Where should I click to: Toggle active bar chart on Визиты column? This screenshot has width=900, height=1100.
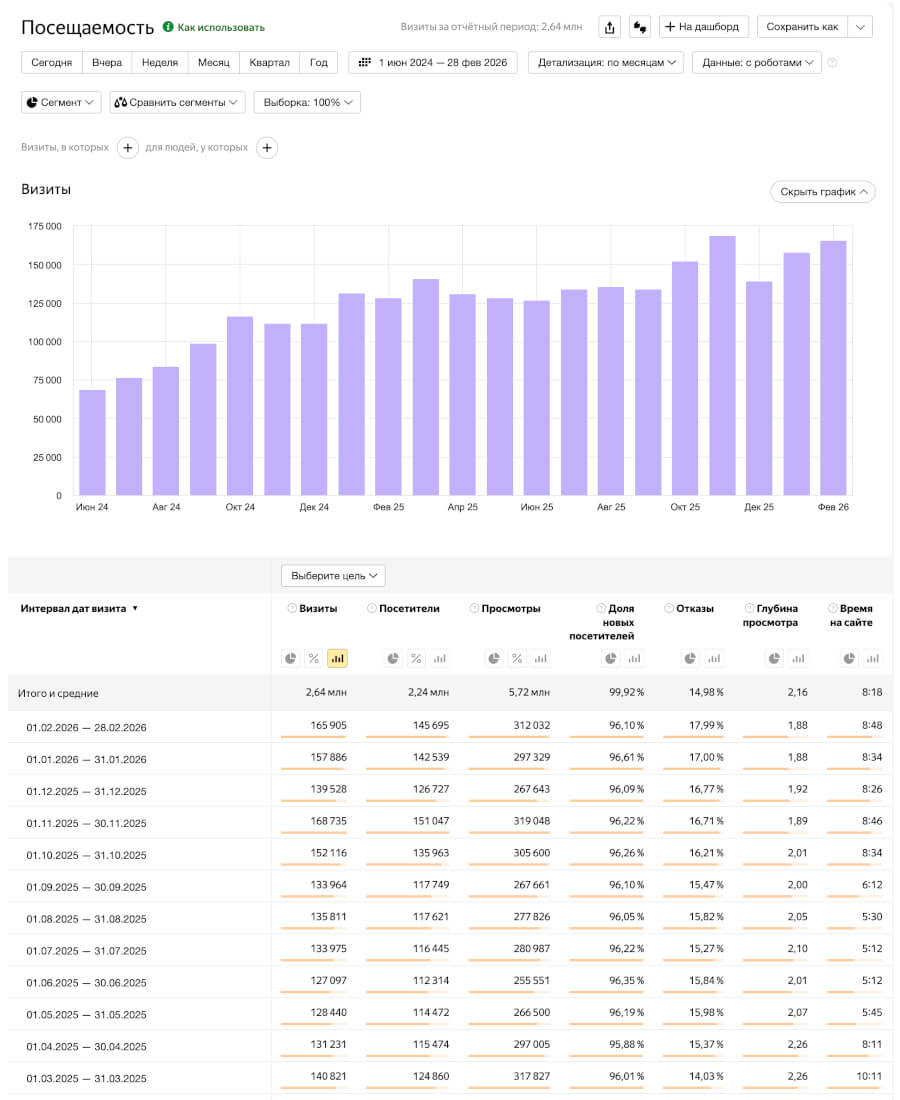point(337,658)
